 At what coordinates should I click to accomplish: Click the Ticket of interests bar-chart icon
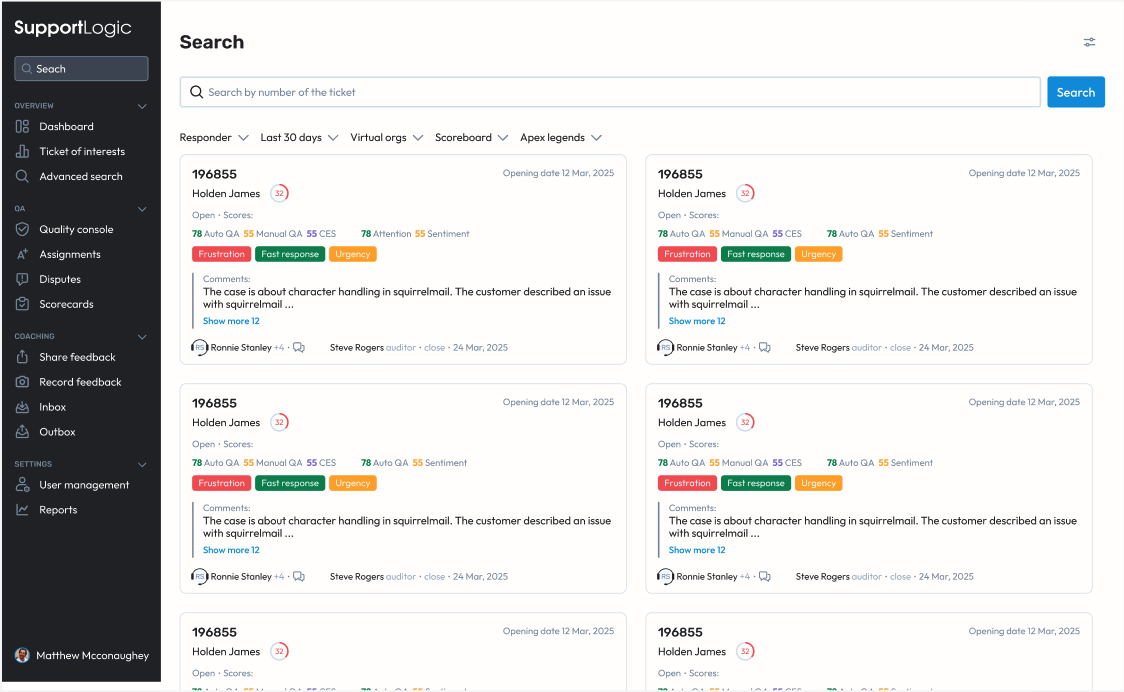point(22,151)
